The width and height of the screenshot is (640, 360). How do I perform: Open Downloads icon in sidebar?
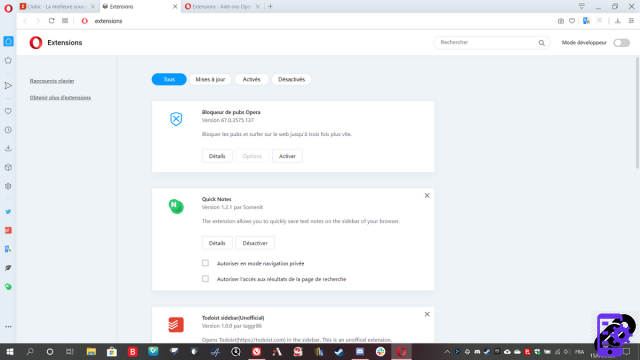(x=8, y=148)
